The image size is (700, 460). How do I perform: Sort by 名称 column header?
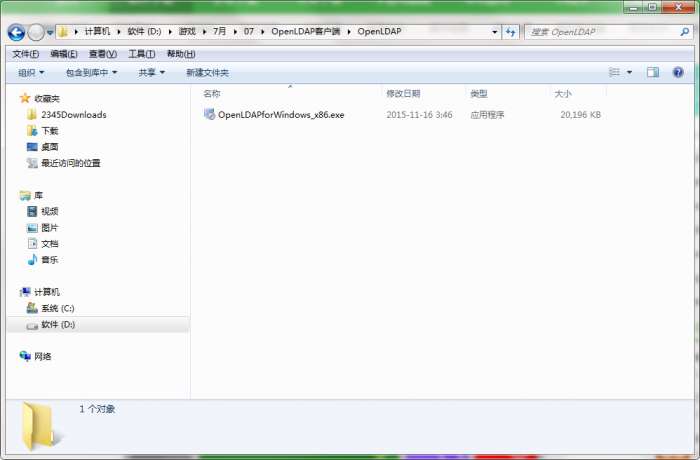[x=212, y=94]
